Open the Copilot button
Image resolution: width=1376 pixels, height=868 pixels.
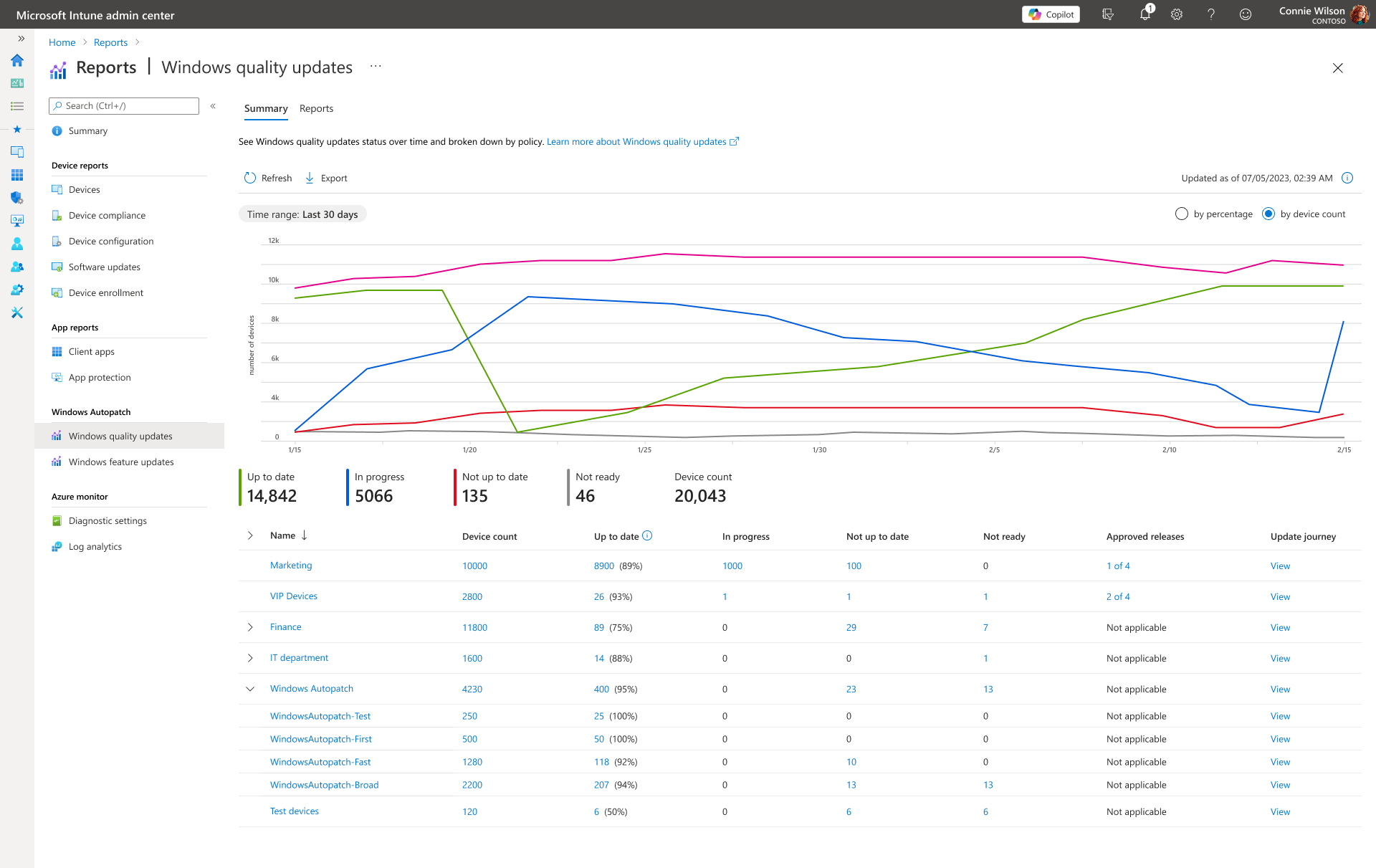pos(1051,14)
